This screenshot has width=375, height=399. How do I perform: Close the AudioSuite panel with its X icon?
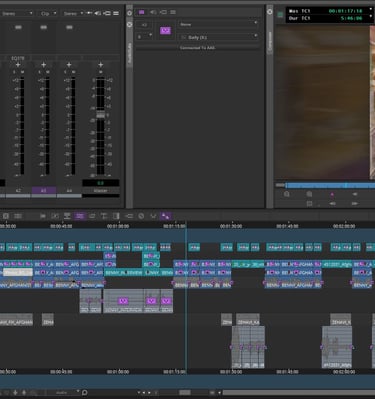pos(130,25)
